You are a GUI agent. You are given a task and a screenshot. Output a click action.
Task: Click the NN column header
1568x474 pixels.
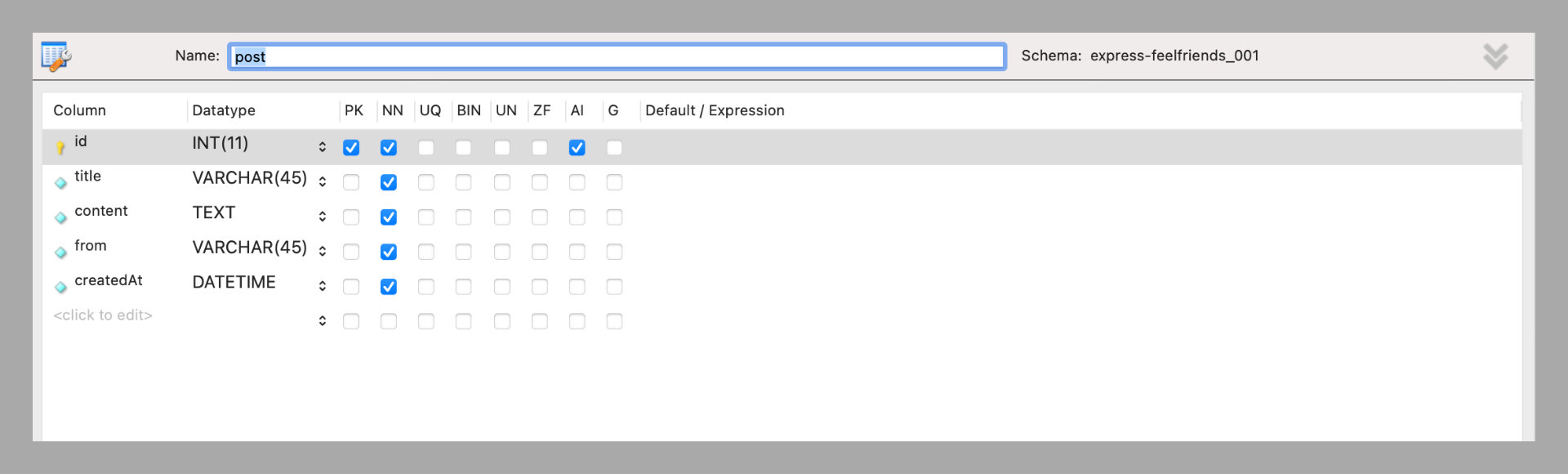(x=393, y=110)
